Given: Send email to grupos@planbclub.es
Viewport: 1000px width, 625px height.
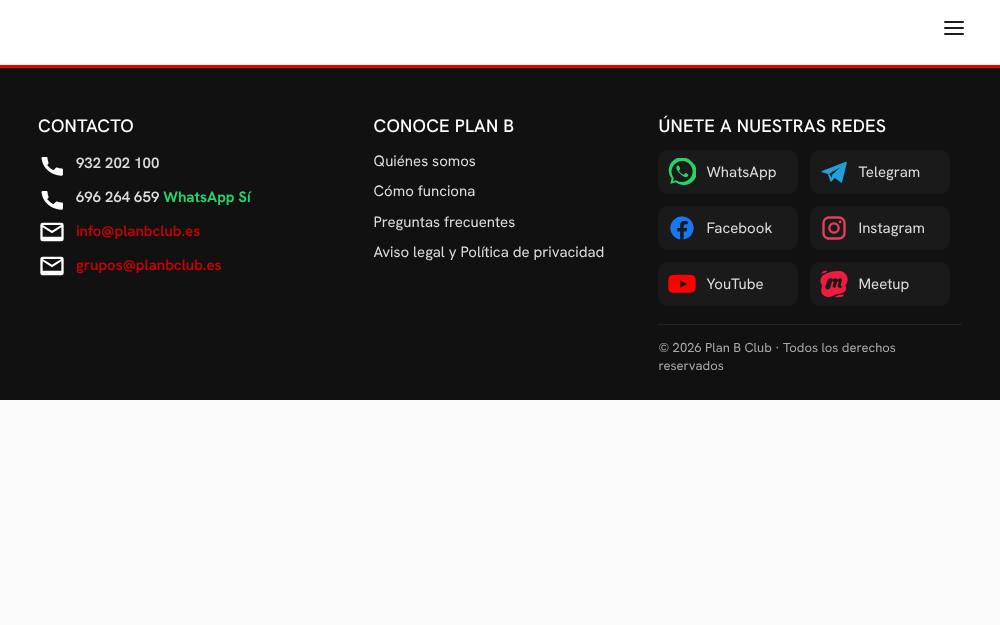Looking at the screenshot, I should pyautogui.click(x=149, y=265).
